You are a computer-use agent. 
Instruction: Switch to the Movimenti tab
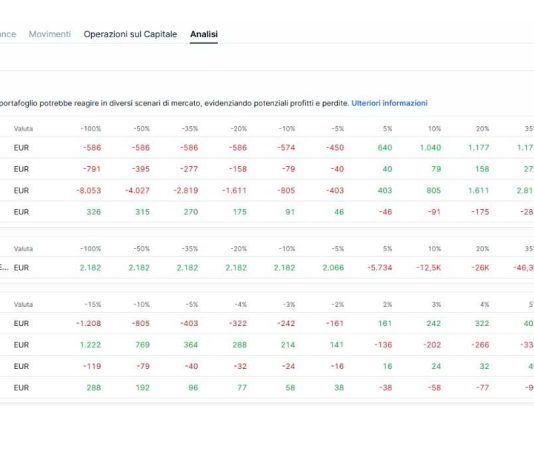(x=50, y=34)
